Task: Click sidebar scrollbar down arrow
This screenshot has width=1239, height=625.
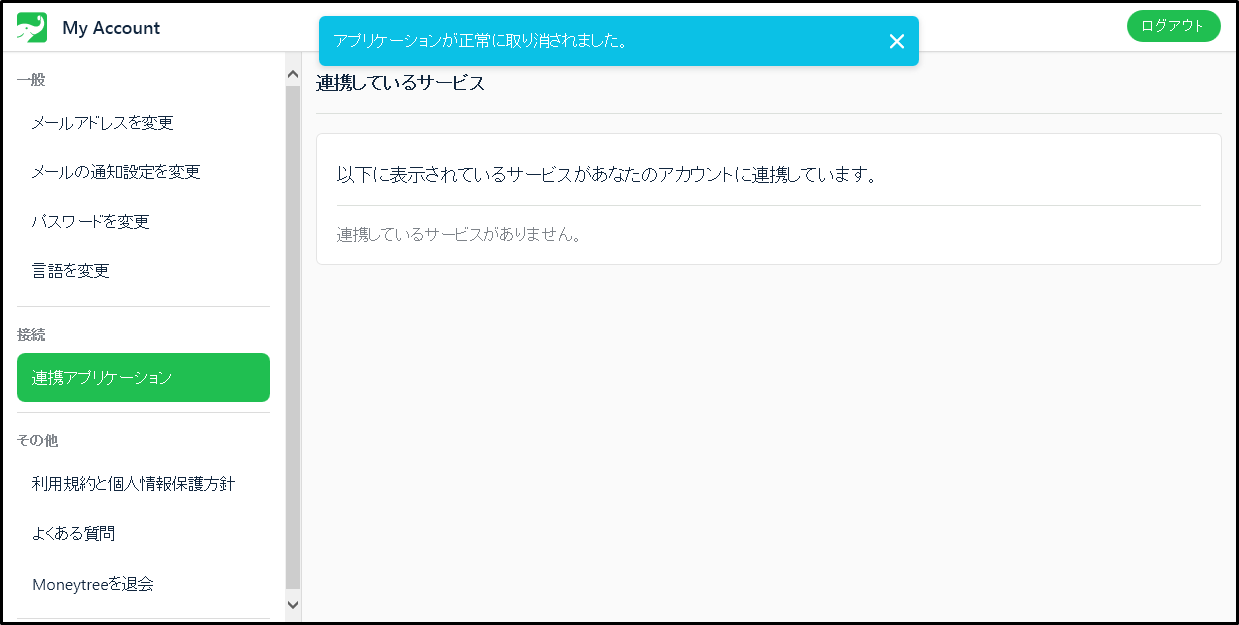Action: click(293, 604)
